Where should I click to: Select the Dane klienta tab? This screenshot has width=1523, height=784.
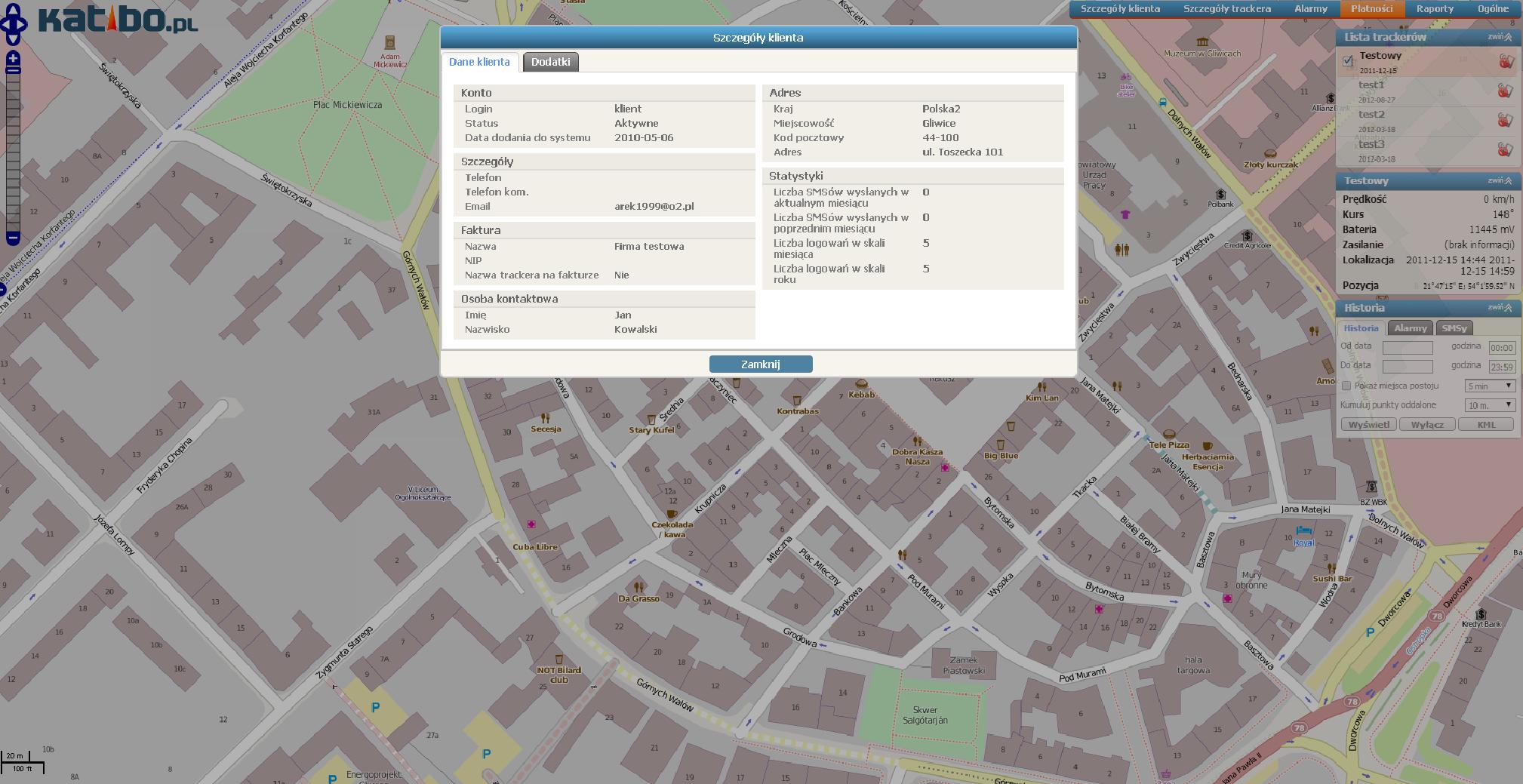[479, 62]
